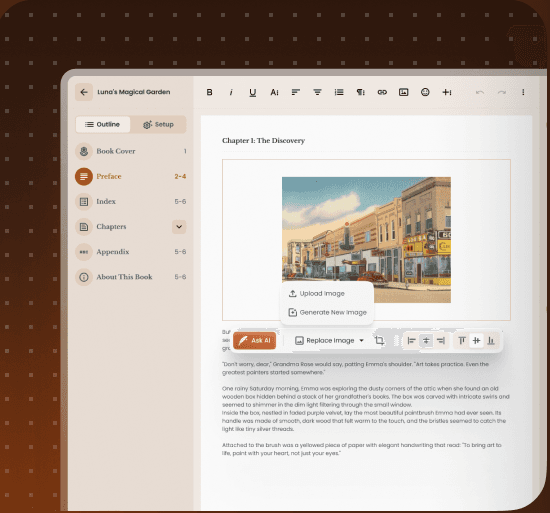This screenshot has width=550, height=513.
Task: Open the font size (A) tool
Action: 274,92
